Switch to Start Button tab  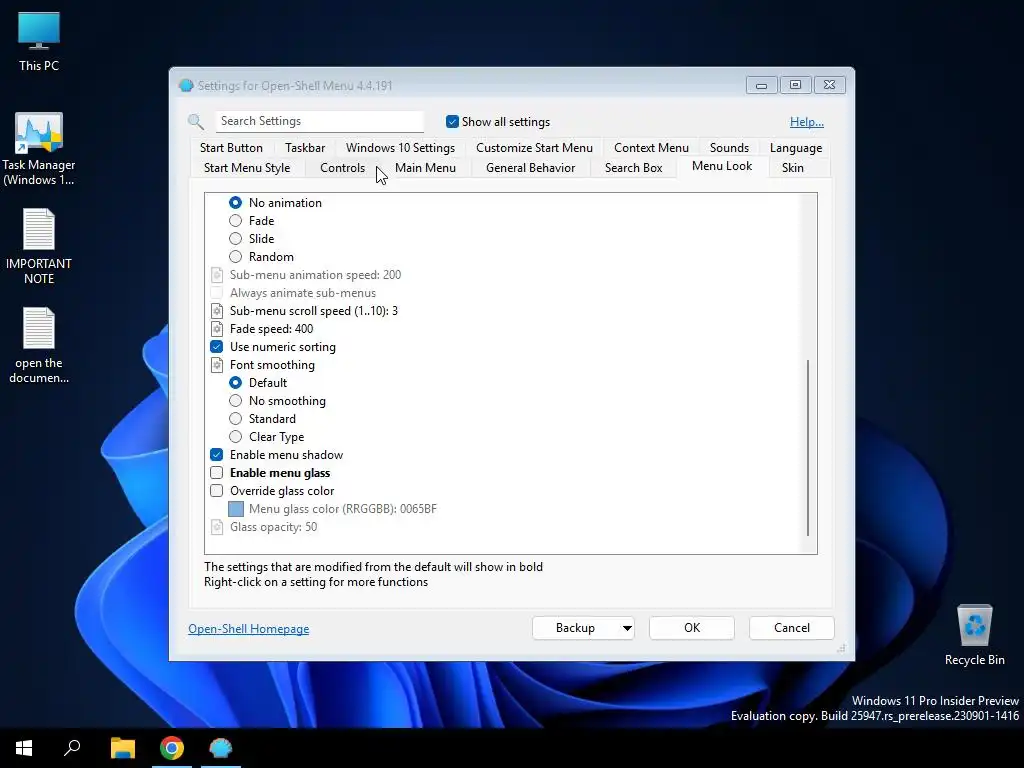pyautogui.click(x=231, y=148)
